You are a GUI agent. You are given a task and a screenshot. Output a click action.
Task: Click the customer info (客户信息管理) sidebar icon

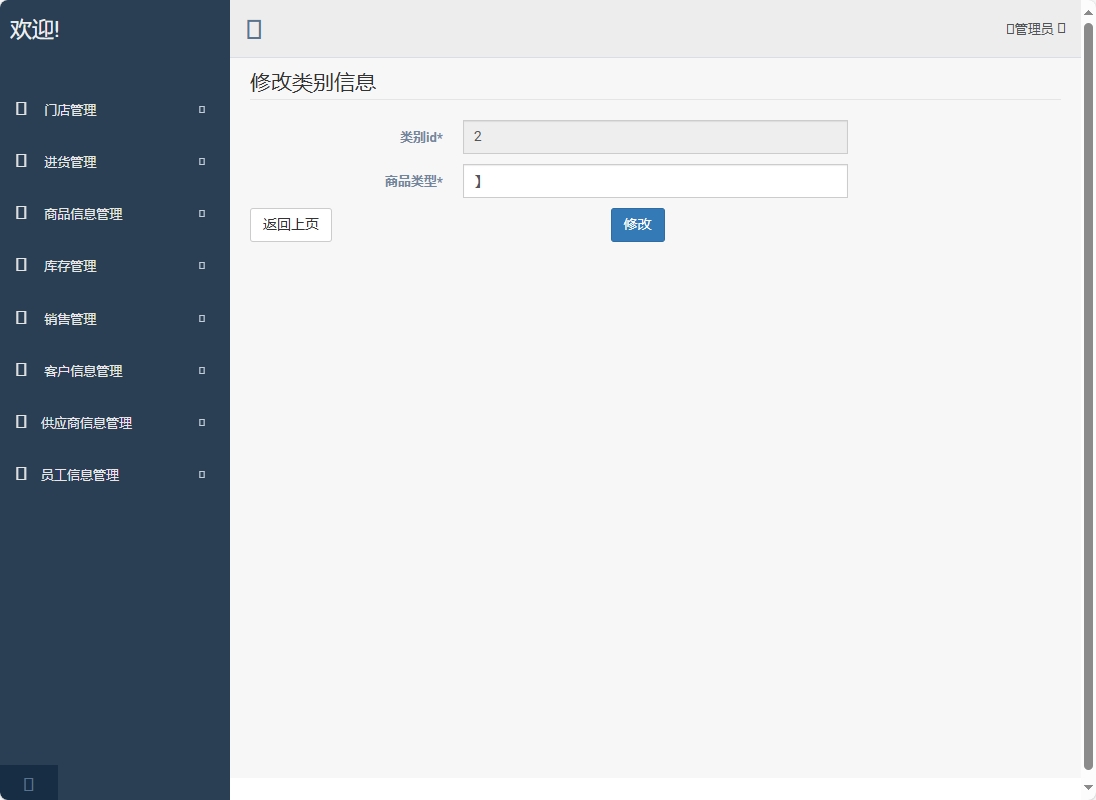click(x=21, y=370)
